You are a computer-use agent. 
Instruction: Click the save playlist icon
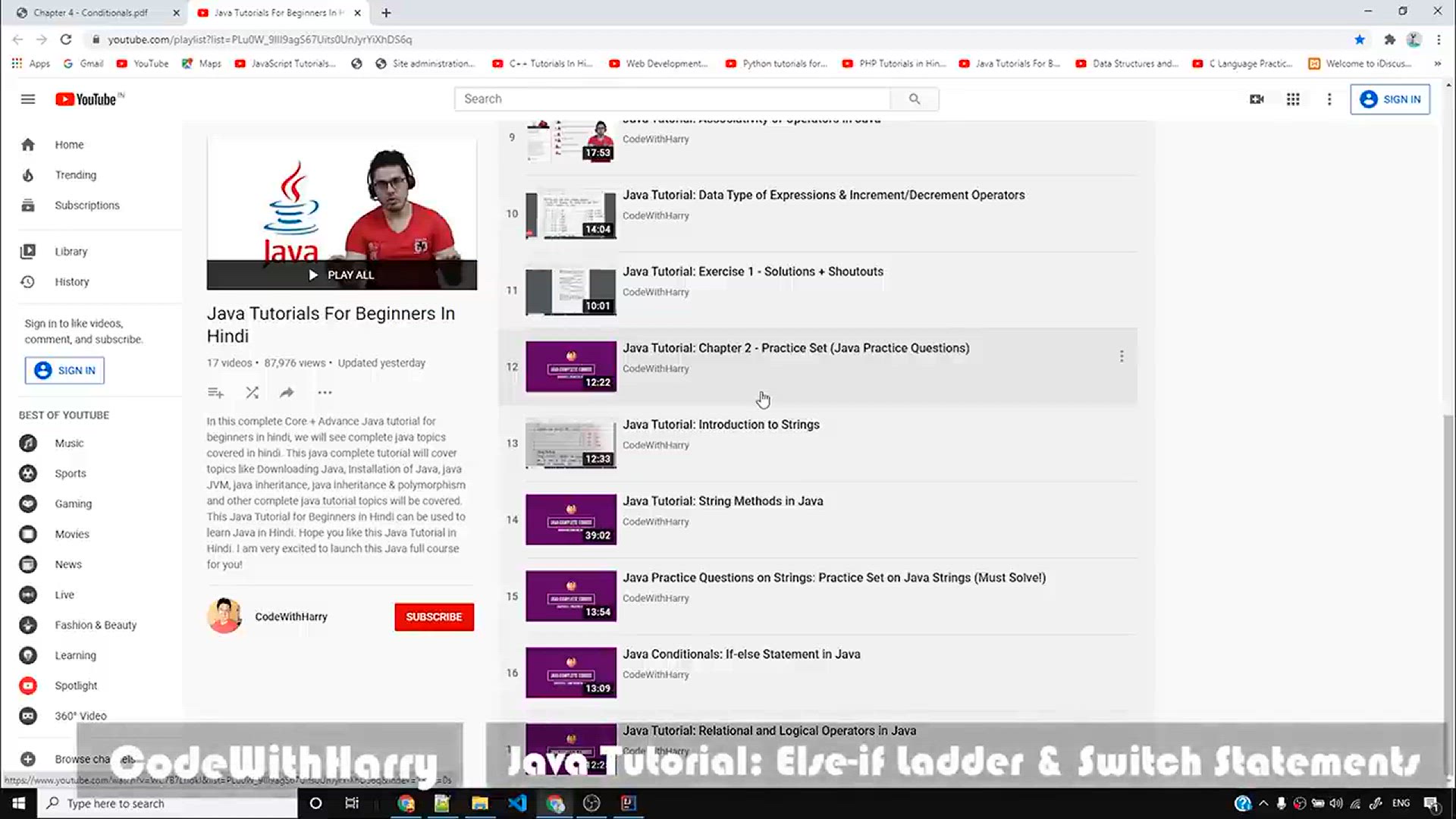point(215,392)
